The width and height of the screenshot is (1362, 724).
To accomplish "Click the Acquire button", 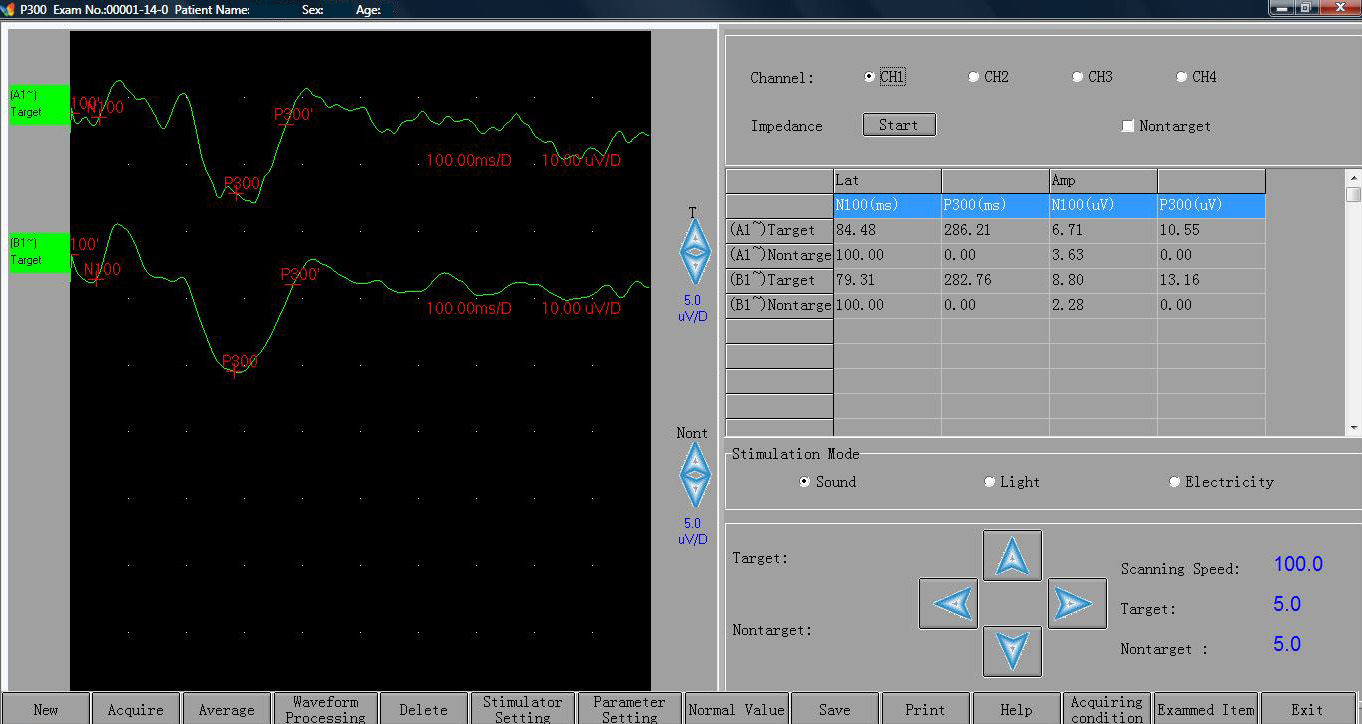I will point(136,709).
